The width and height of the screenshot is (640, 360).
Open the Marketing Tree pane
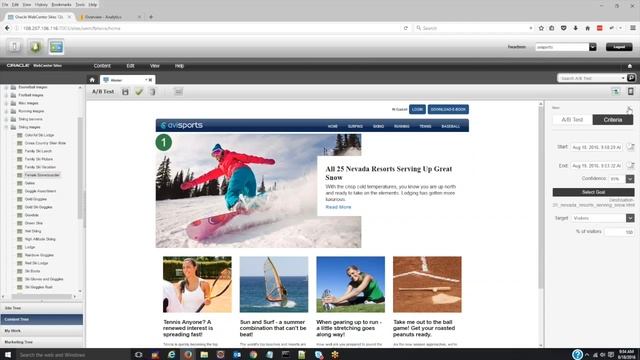click(42, 342)
